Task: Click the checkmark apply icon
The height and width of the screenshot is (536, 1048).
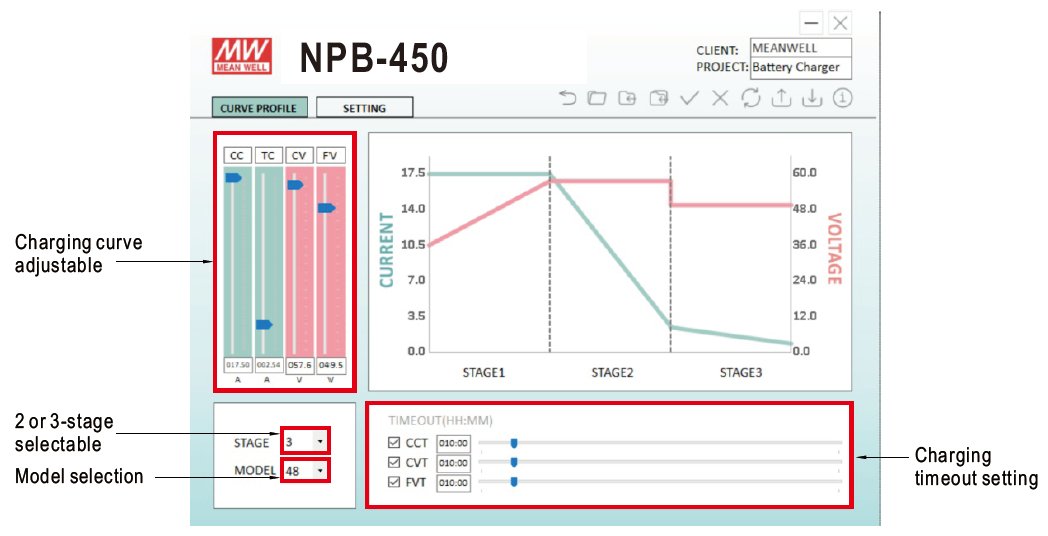Action: (689, 98)
